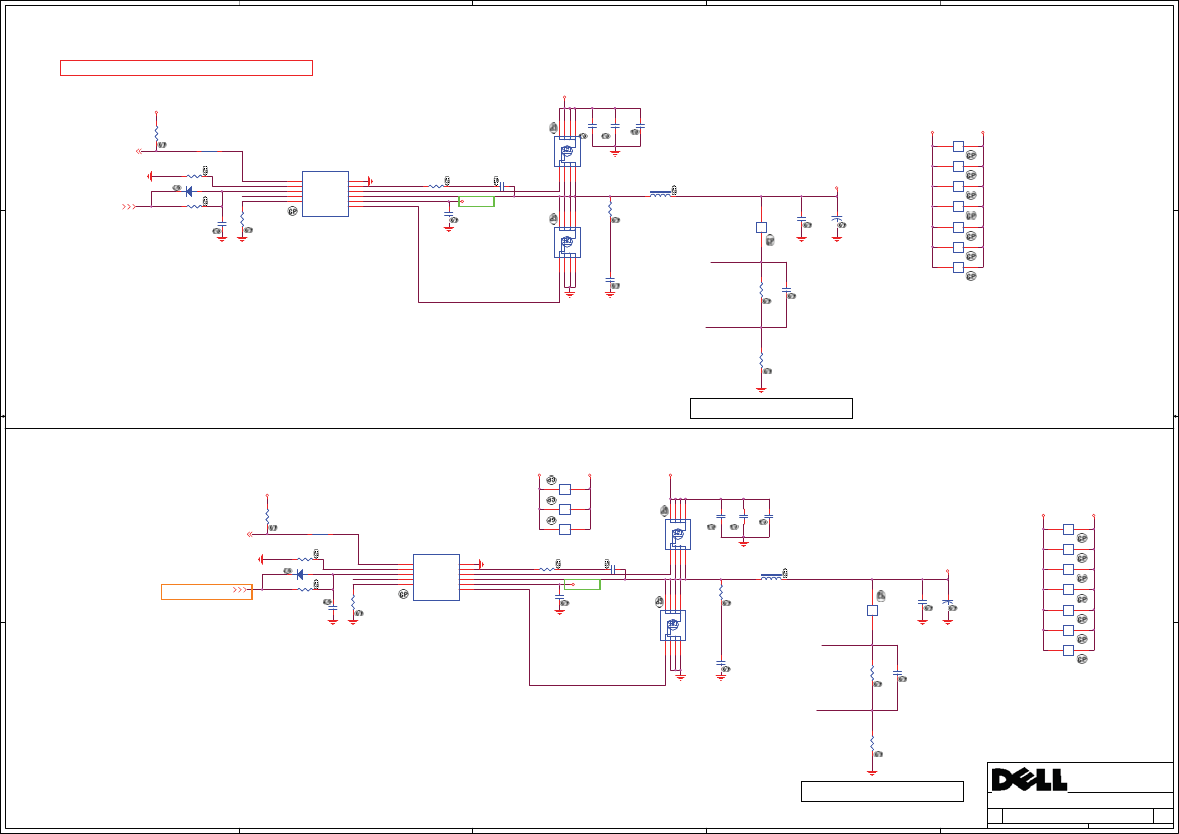Screen dimensions: 1179x834
Task: Click the low-side MOSFET symbol in the upper circuit
Action: (x=568, y=242)
